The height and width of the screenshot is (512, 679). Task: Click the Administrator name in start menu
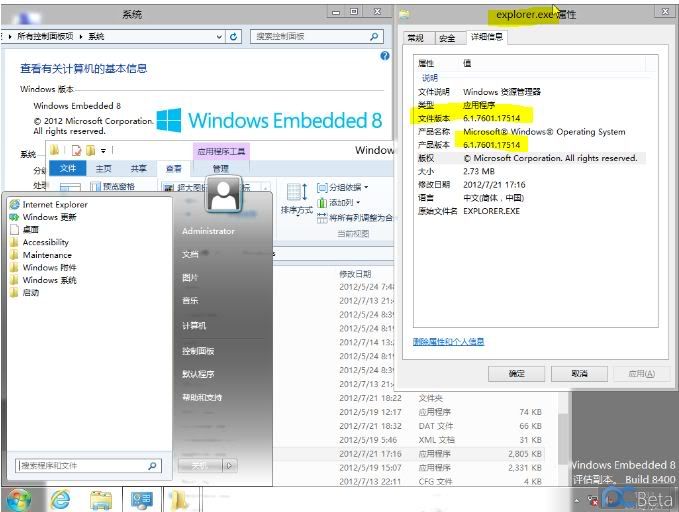(208, 231)
